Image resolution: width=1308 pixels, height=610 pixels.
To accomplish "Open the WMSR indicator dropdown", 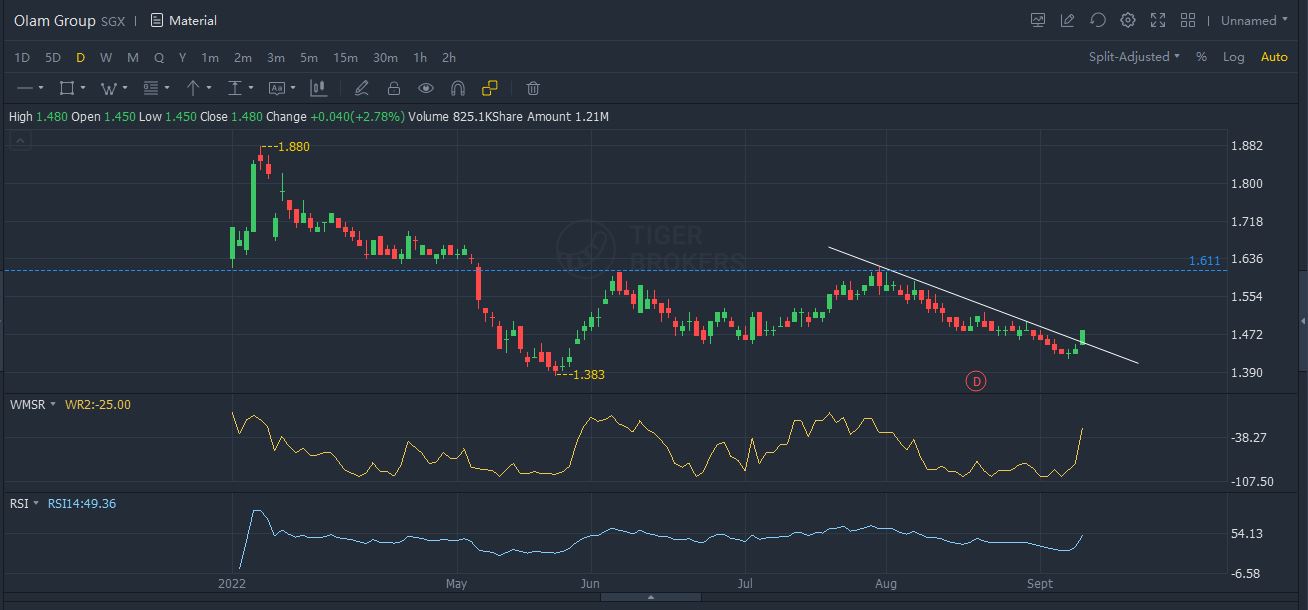I will coord(32,404).
